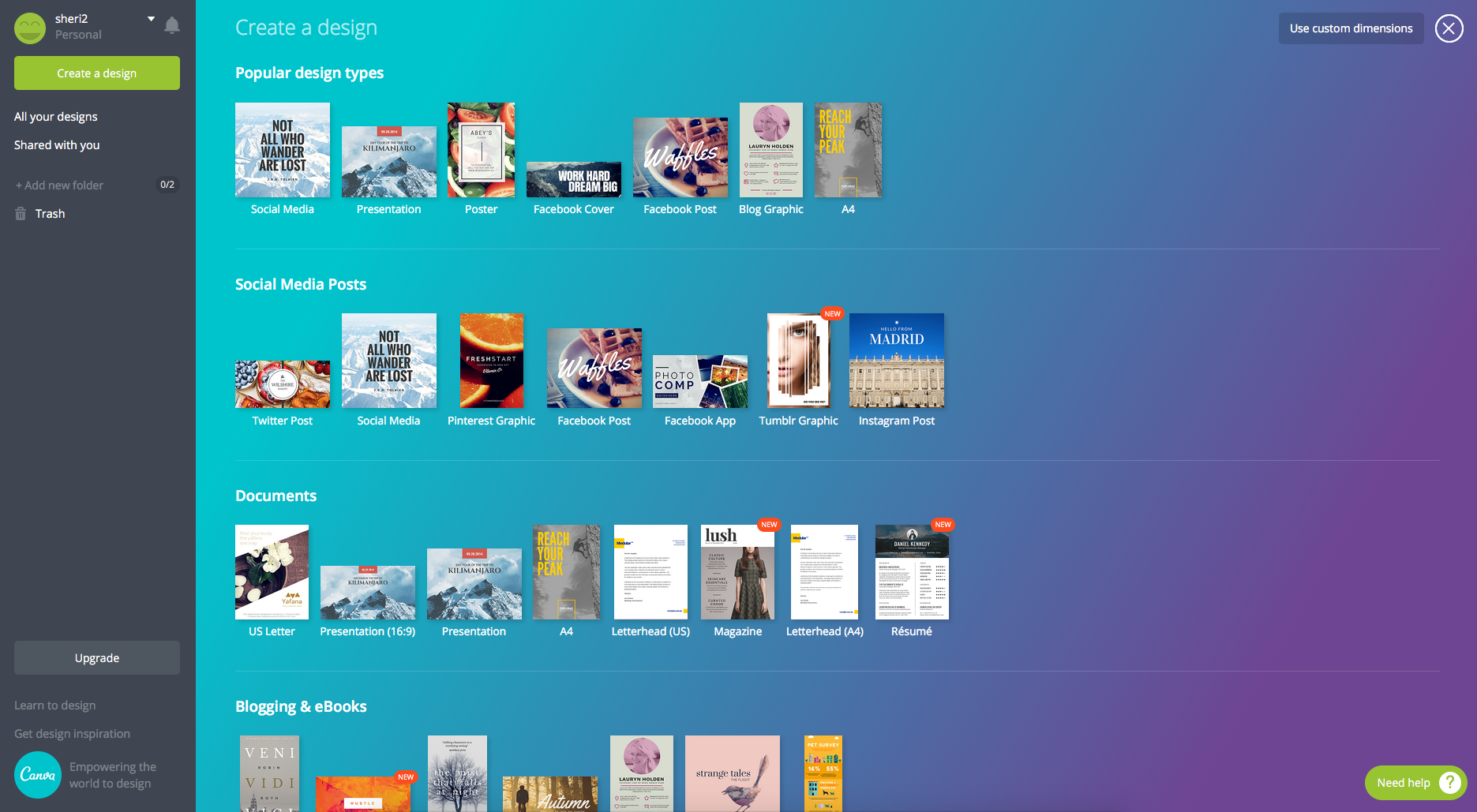
Task: Click the Canva logo badge
Action: point(37,774)
